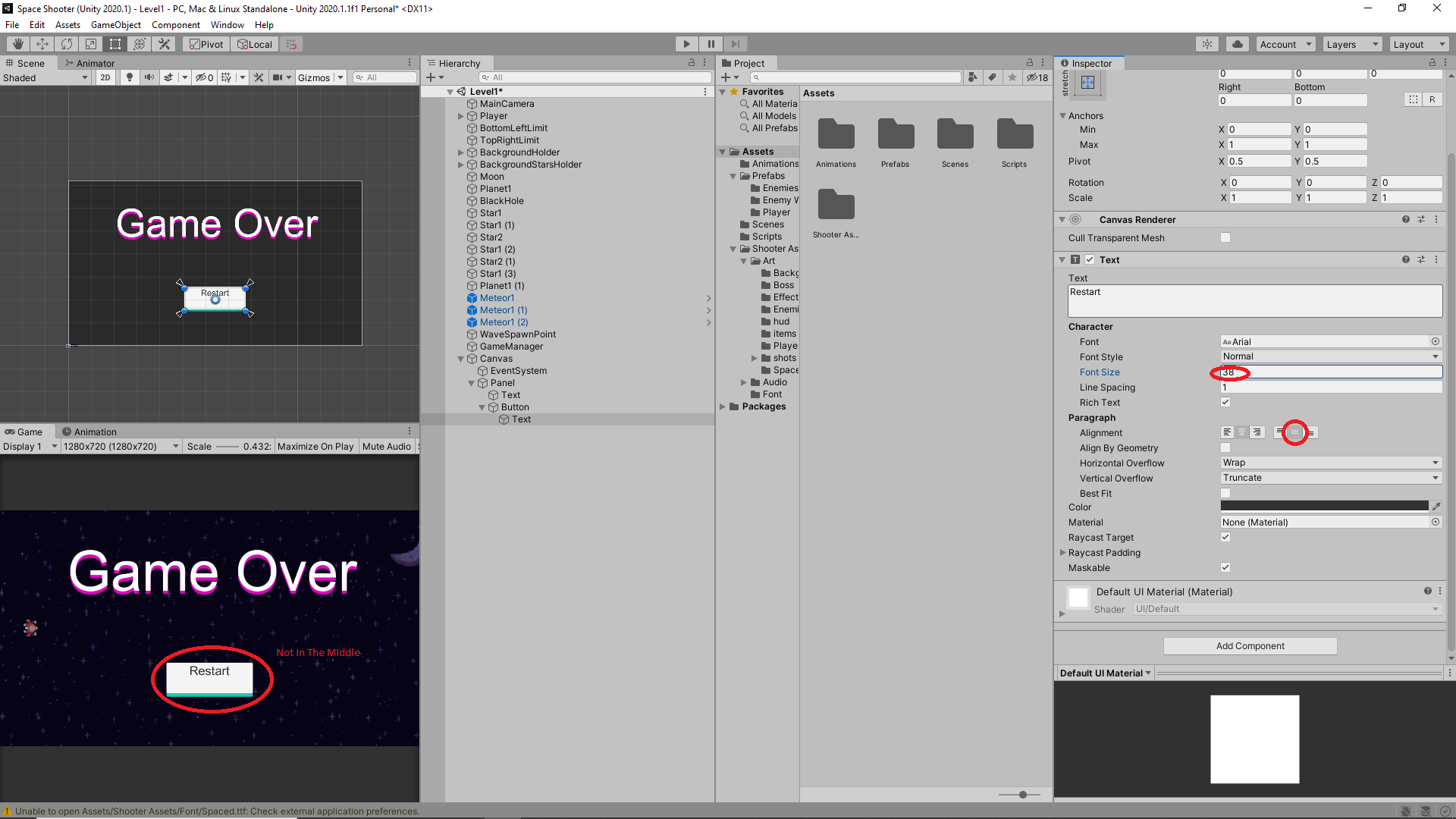Select the Move tool

click(x=42, y=44)
